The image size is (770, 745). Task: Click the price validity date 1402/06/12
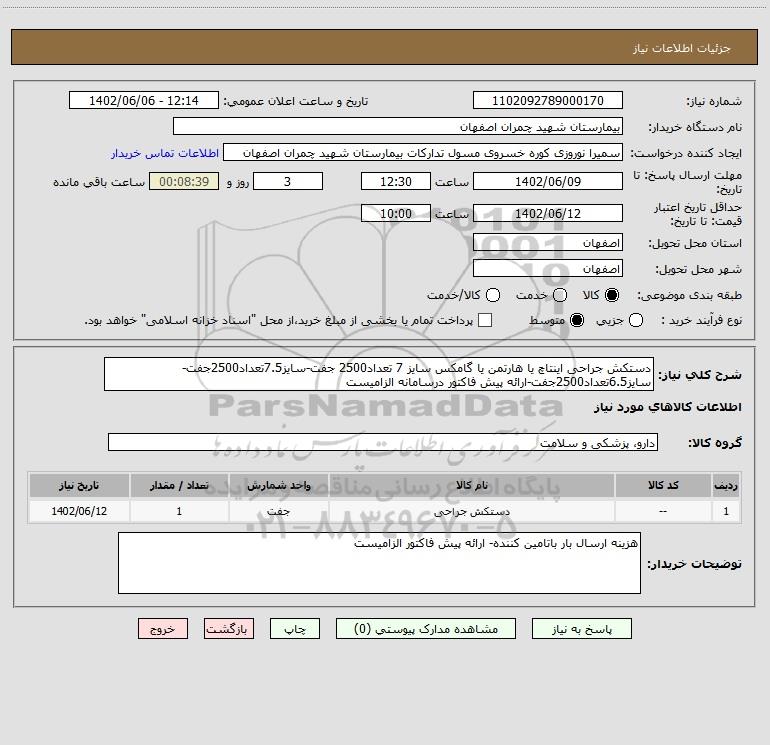(548, 214)
